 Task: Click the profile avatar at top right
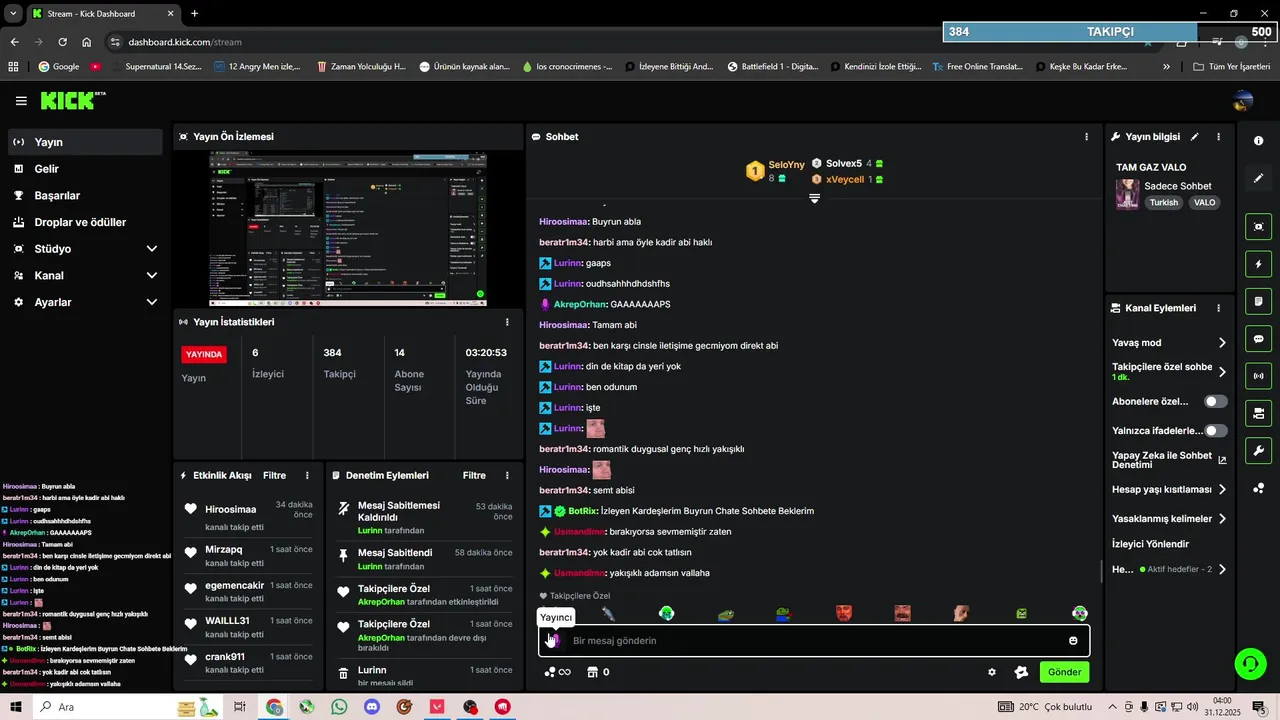tap(1243, 101)
